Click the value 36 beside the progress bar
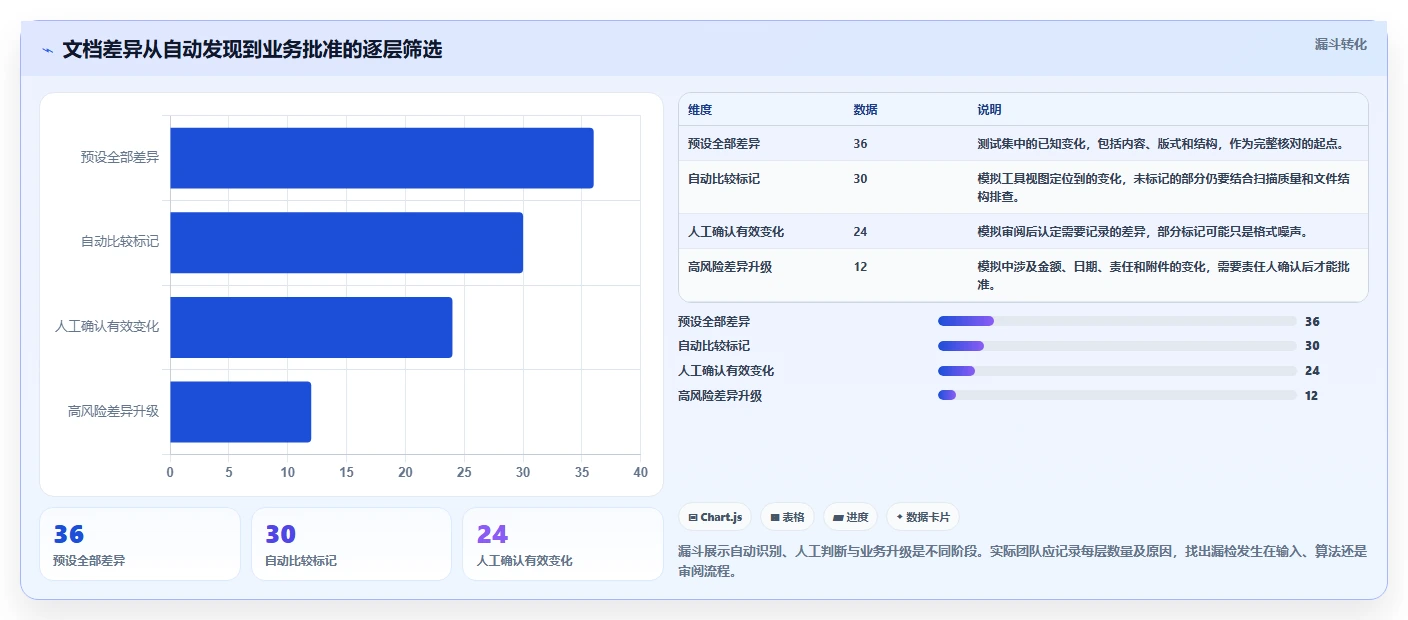Screen dimensions: 1408x620 click(x=1312, y=321)
